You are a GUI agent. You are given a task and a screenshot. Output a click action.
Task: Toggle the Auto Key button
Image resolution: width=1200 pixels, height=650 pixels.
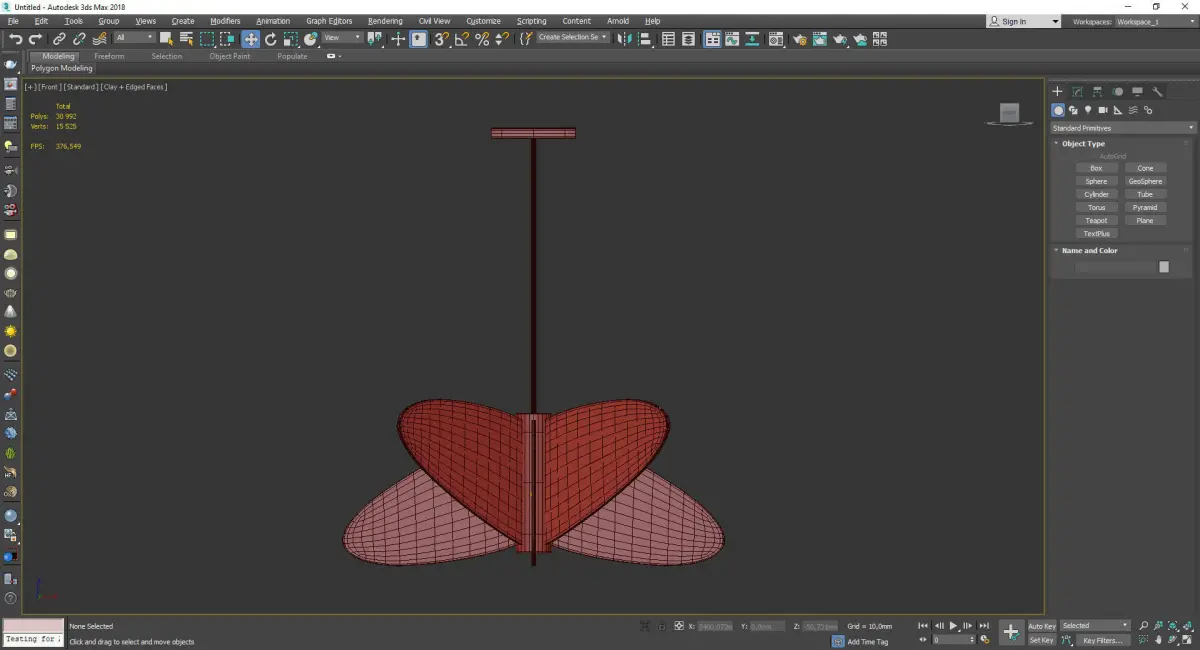tap(1041, 626)
